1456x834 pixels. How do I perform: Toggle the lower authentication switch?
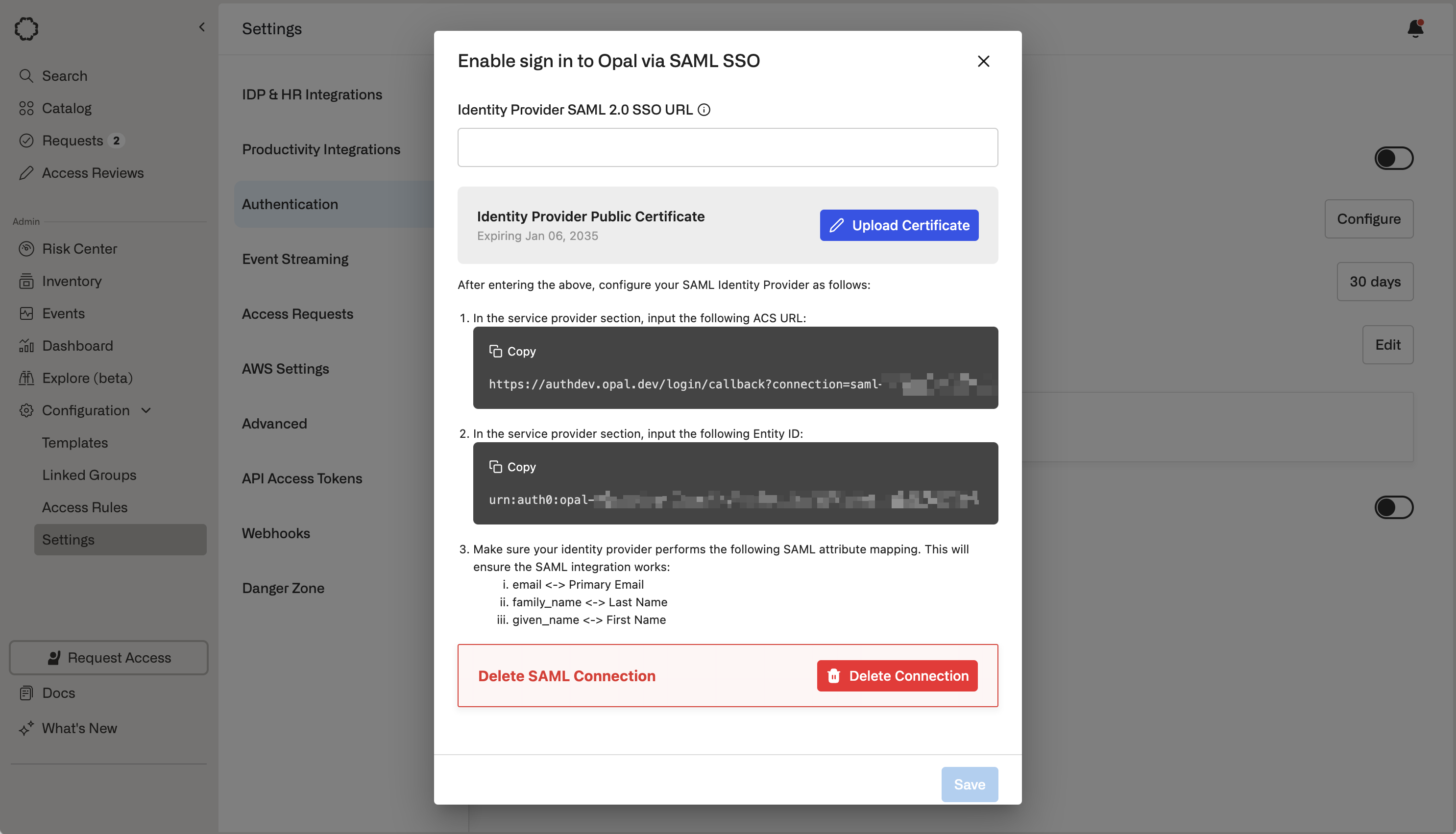[x=1393, y=507]
